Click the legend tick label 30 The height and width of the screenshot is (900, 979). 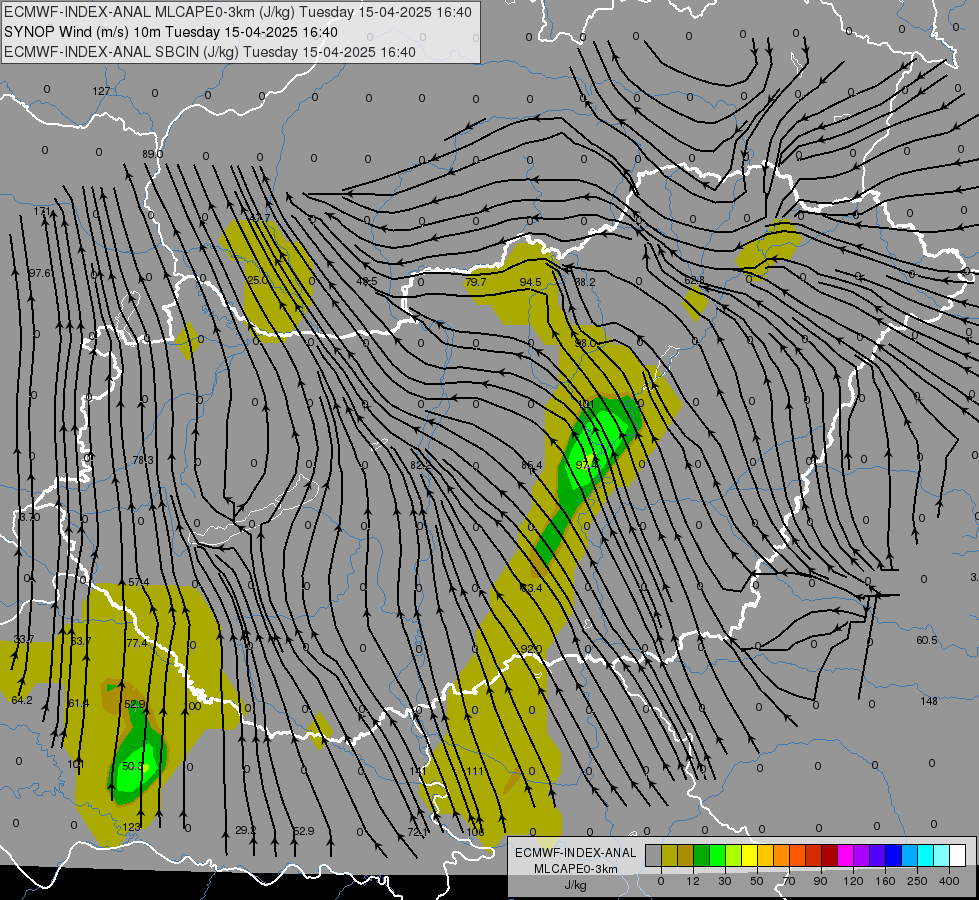tap(724, 881)
